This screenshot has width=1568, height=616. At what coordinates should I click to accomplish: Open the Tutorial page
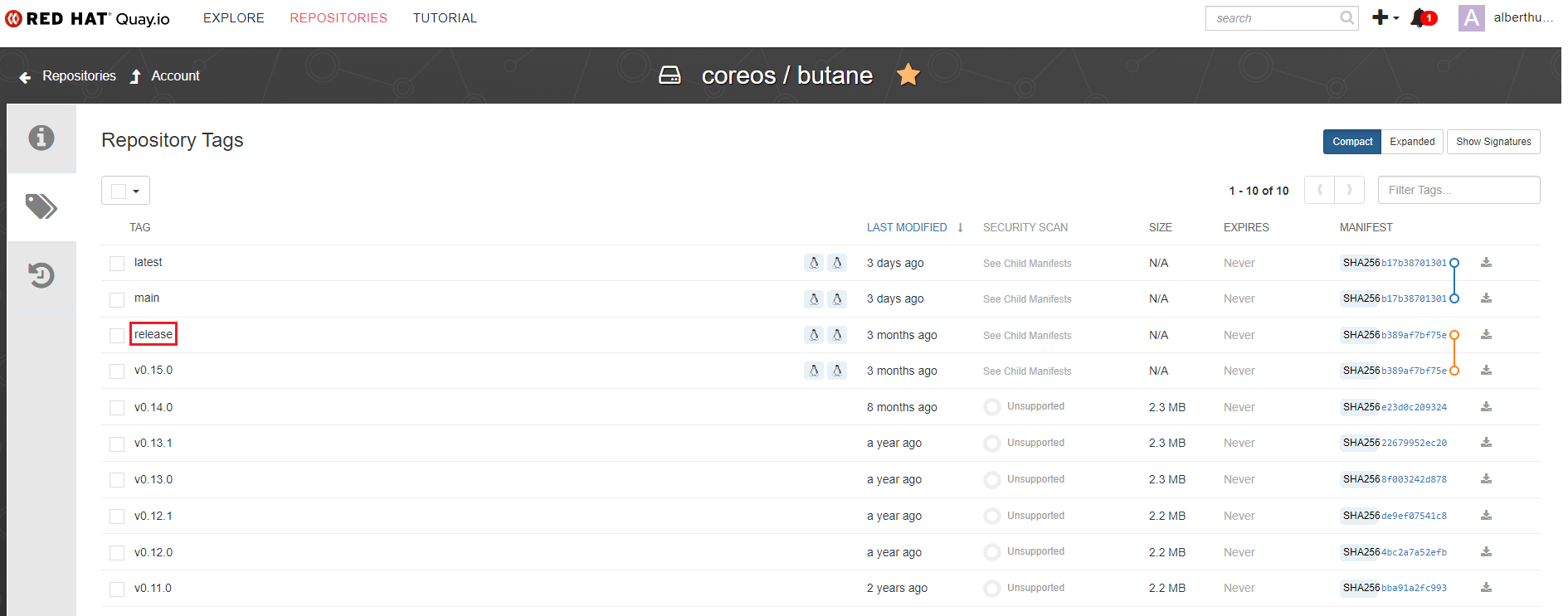click(445, 18)
